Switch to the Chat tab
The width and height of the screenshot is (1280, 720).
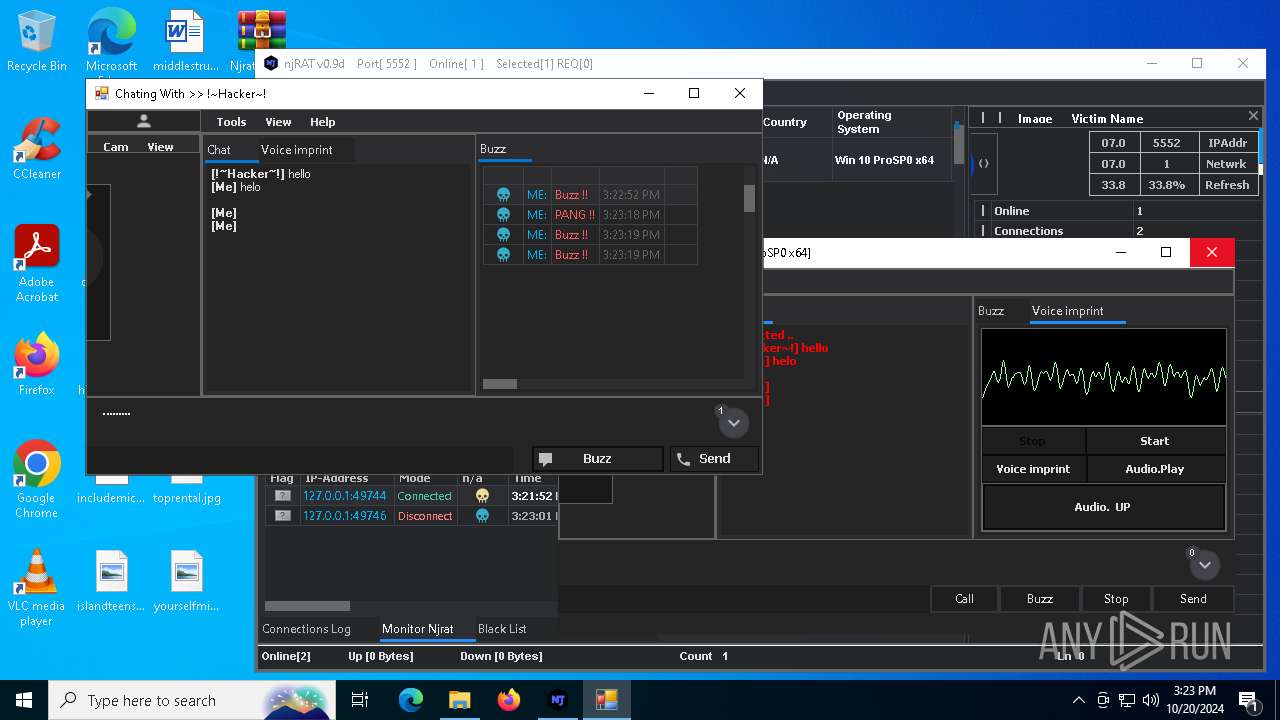[219, 150]
